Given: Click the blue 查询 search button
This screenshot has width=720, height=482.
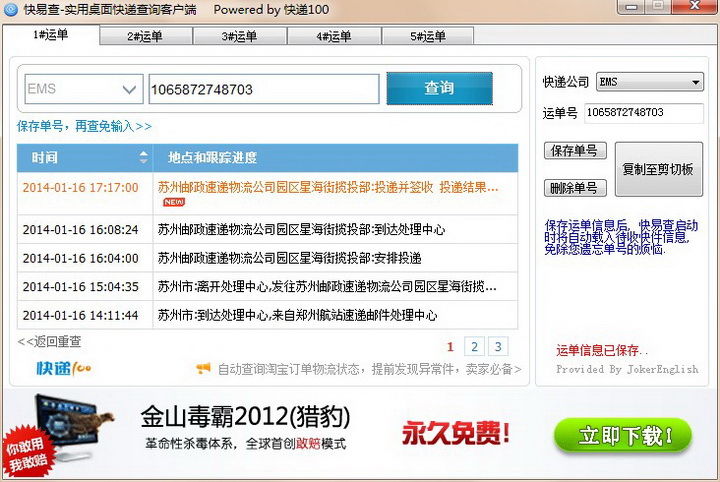Looking at the screenshot, I should click(439, 88).
